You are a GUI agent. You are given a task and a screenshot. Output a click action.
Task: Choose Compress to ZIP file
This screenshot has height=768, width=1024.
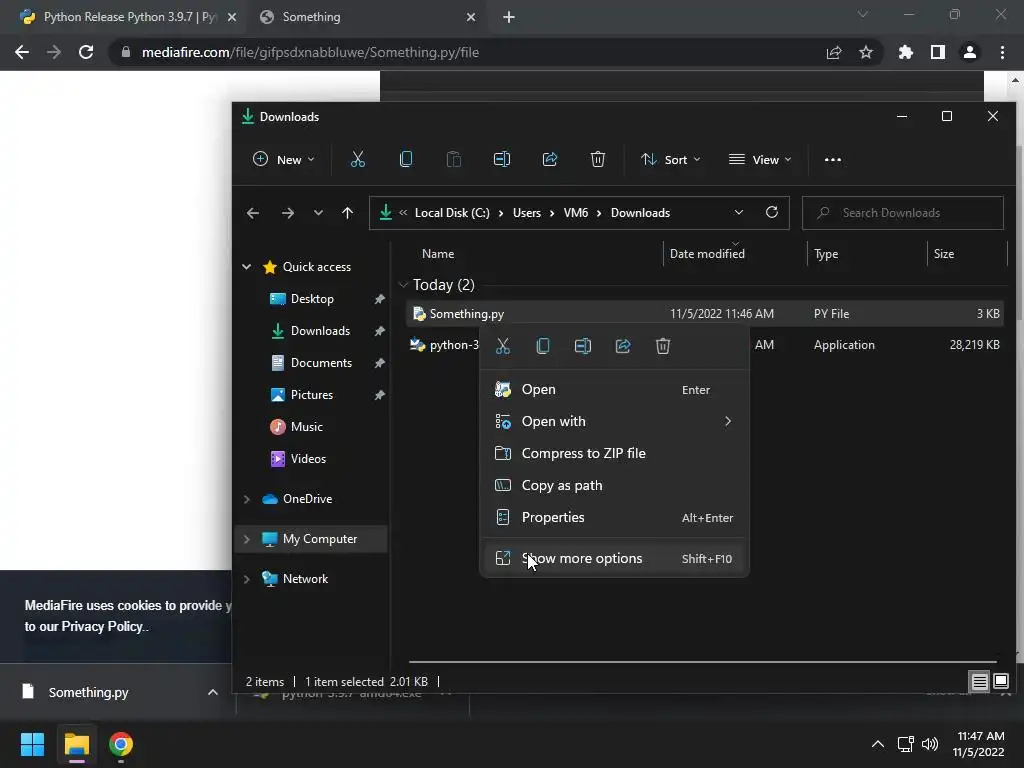pyautogui.click(x=615, y=453)
